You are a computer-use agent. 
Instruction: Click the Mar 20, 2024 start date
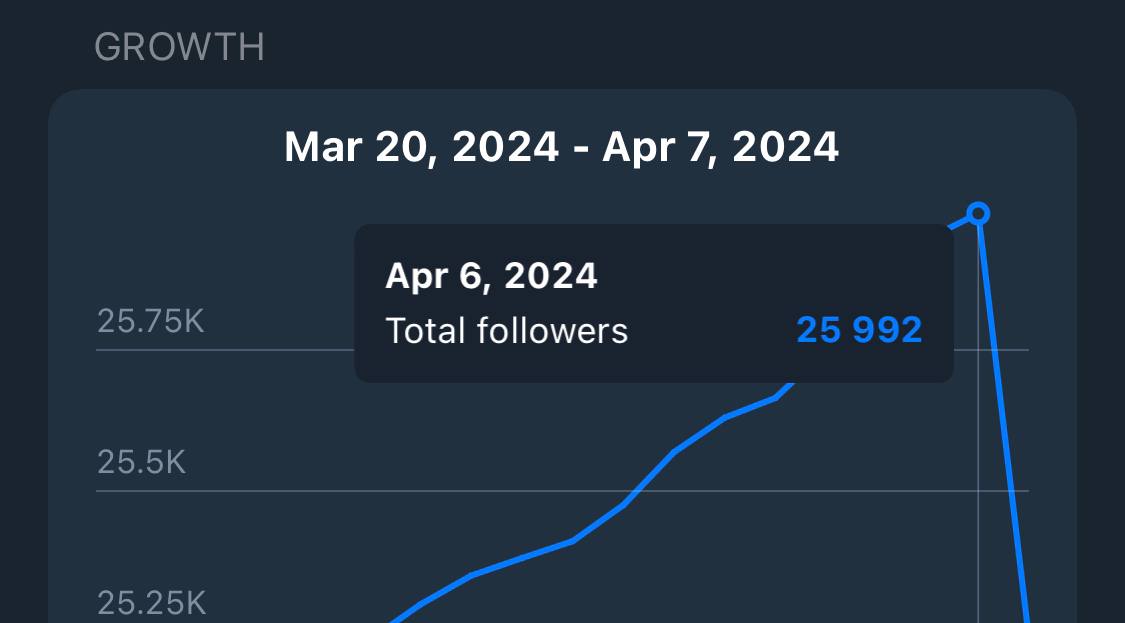(421, 148)
